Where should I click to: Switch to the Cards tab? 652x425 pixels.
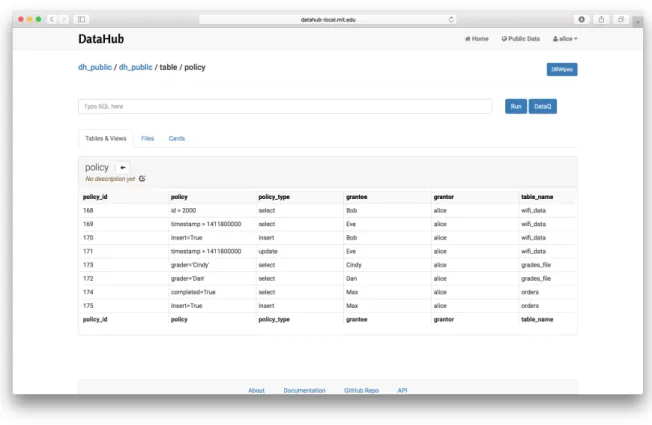click(177, 138)
